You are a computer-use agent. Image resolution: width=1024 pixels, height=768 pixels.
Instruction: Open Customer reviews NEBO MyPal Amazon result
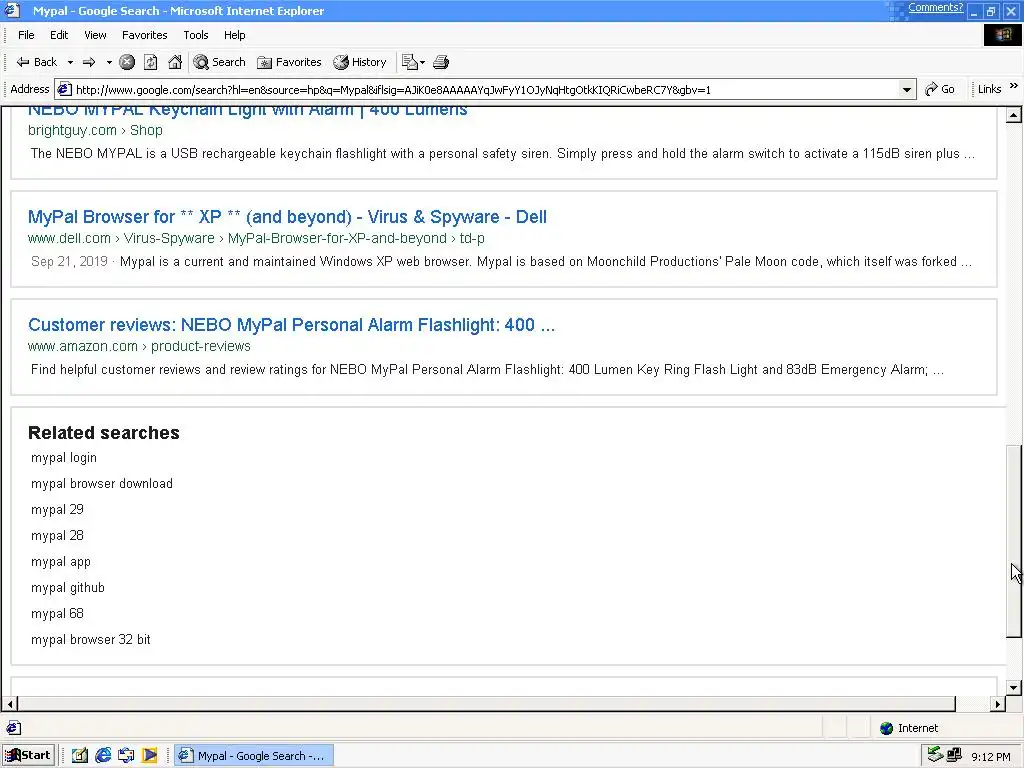pos(291,325)
